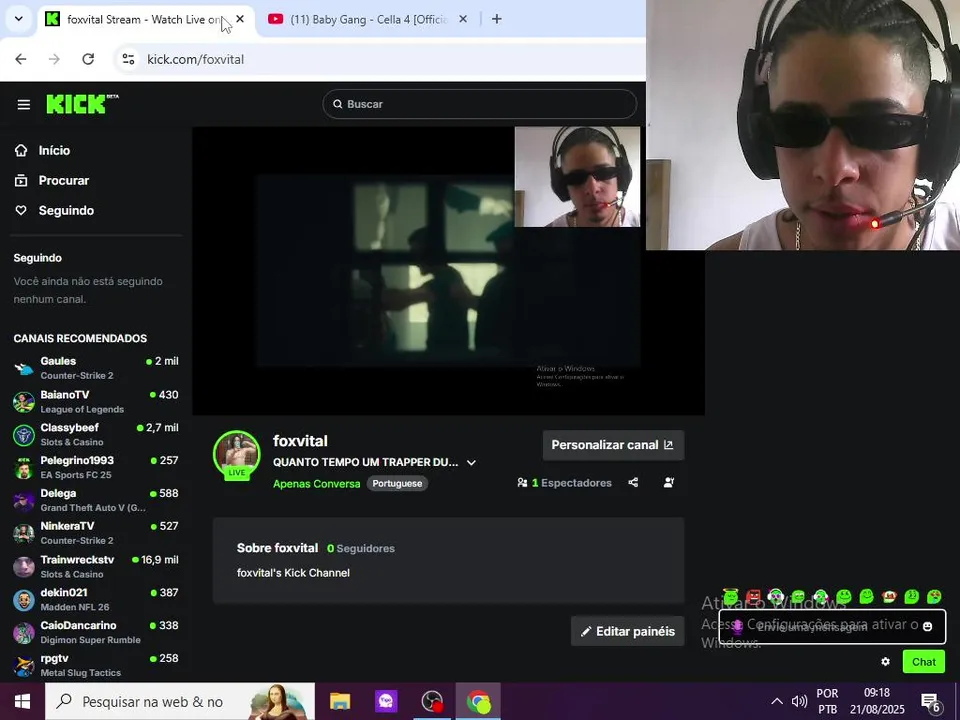Open the Kick sidebar hamburger menu
This screenshot has width=960, height=720.
(x=24, y=105)
